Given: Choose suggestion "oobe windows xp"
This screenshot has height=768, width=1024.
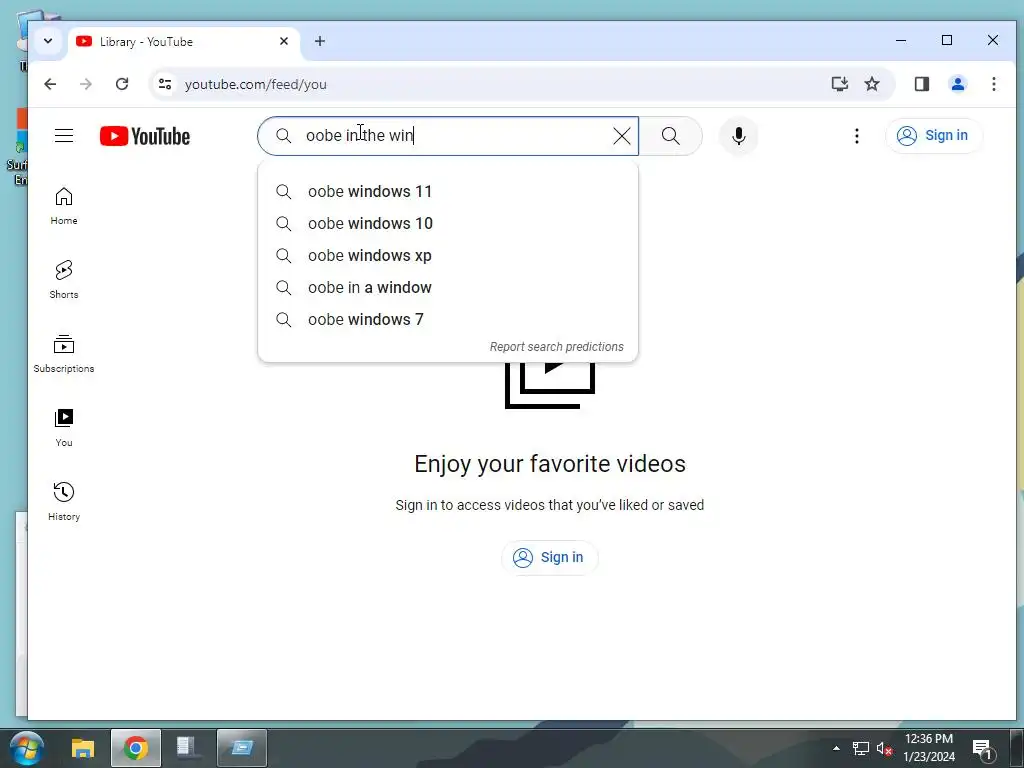Looking at the screenshot, I should coord(448,255).
